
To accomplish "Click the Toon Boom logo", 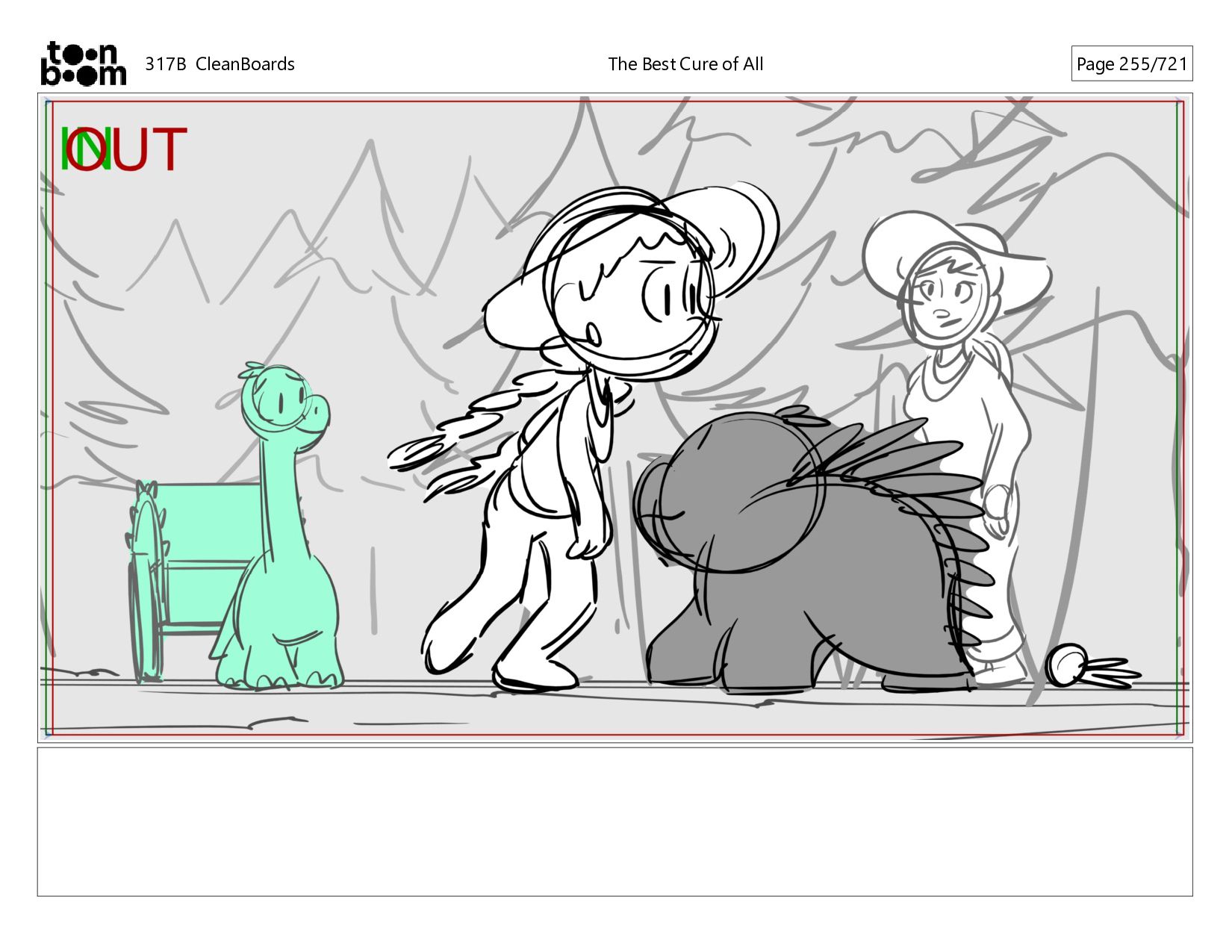I will tap(83, 63).
